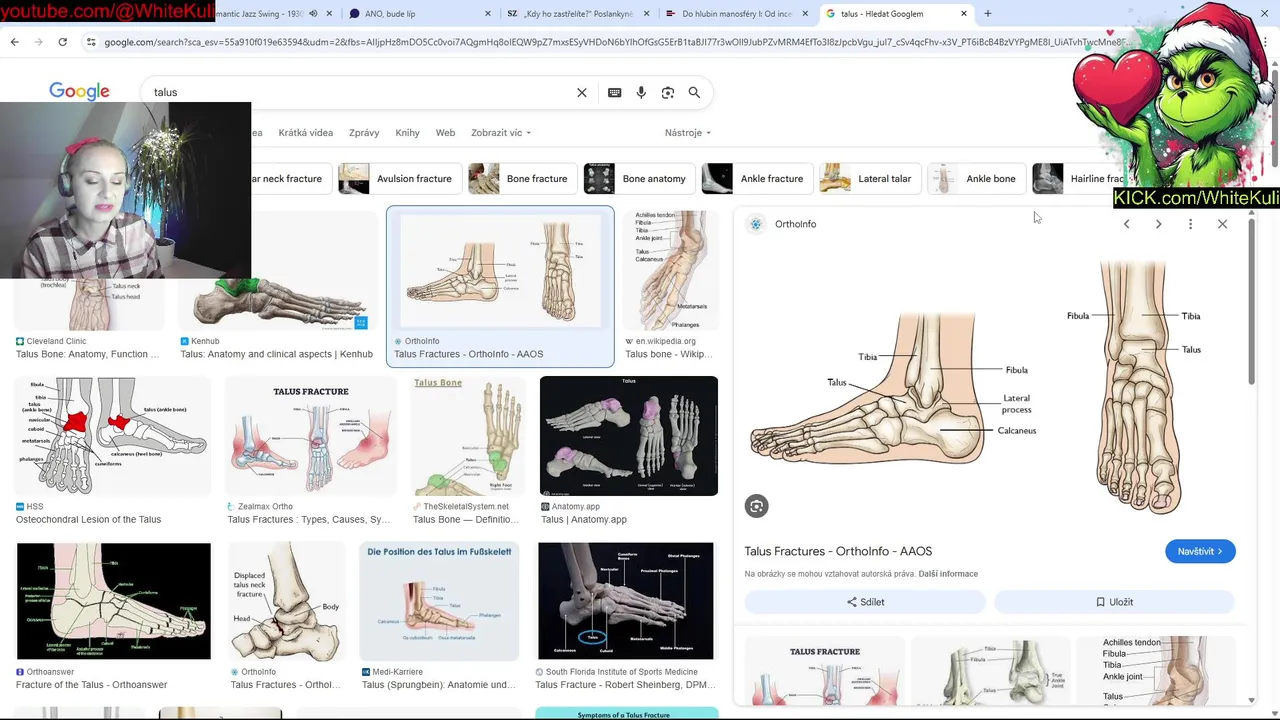This screenshot has width=1280, height=720.
Task: Select the 'Ankle fracture' filter chip
Action: pos(757,179)
